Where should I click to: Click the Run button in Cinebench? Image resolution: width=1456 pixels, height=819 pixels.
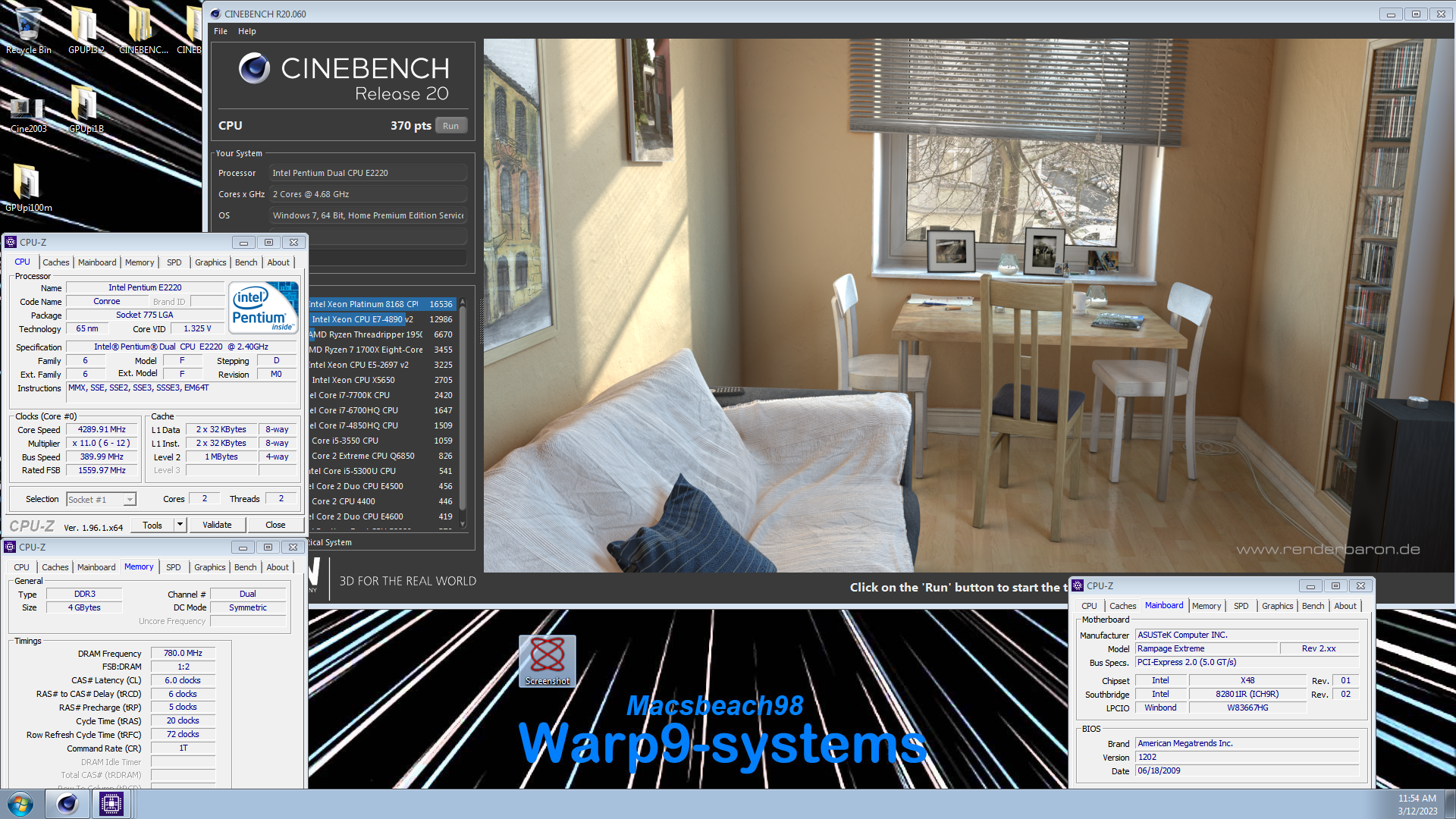[x=450, y=126]
